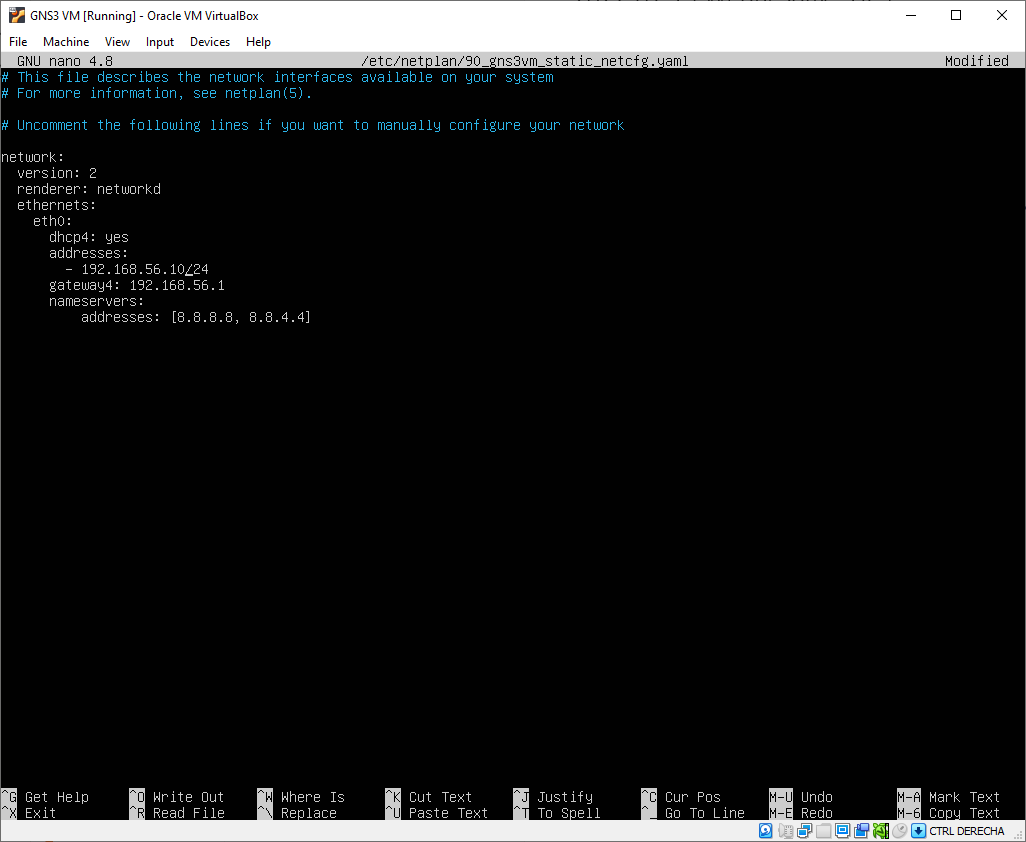Click the '^X Exit' nano shortcut

pyautogui.click(x=29, y=813)
